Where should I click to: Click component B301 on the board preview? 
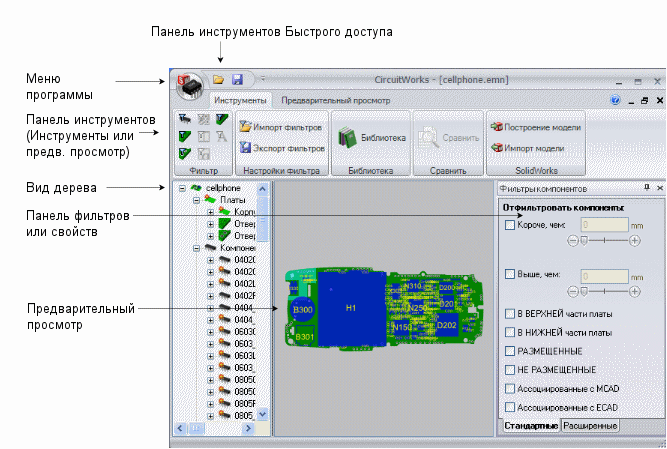[305, 337]
